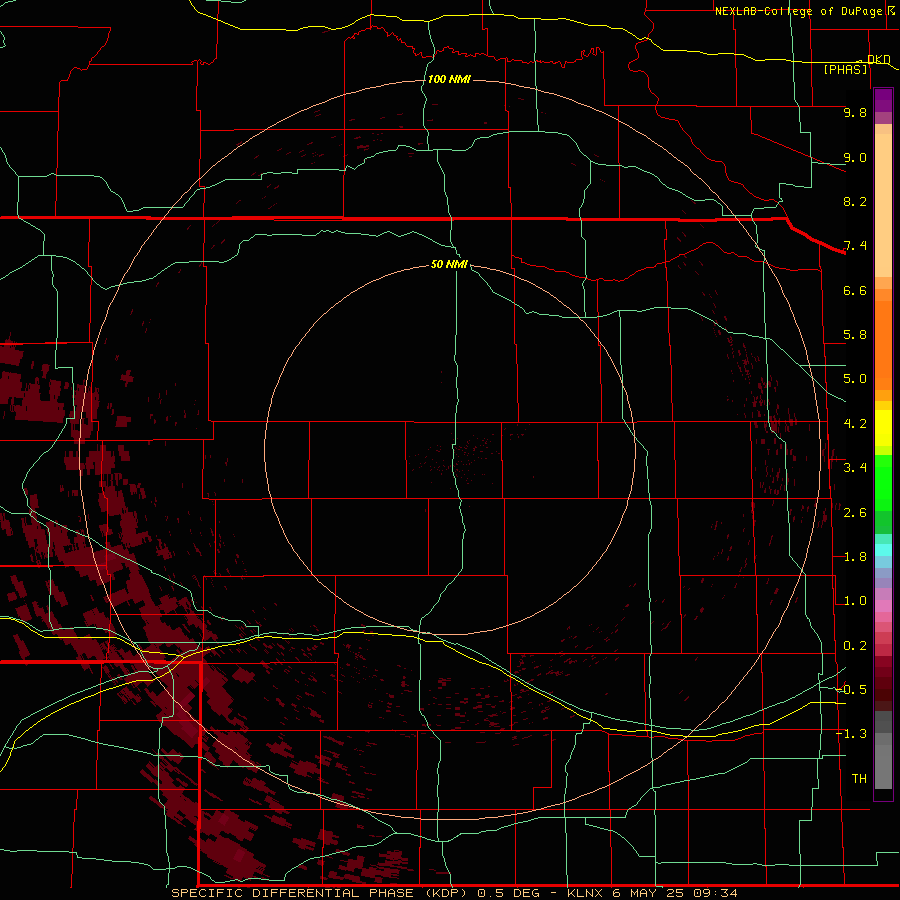
Task: Pick the bright yellow color bar segment
Action: (883, 428)
